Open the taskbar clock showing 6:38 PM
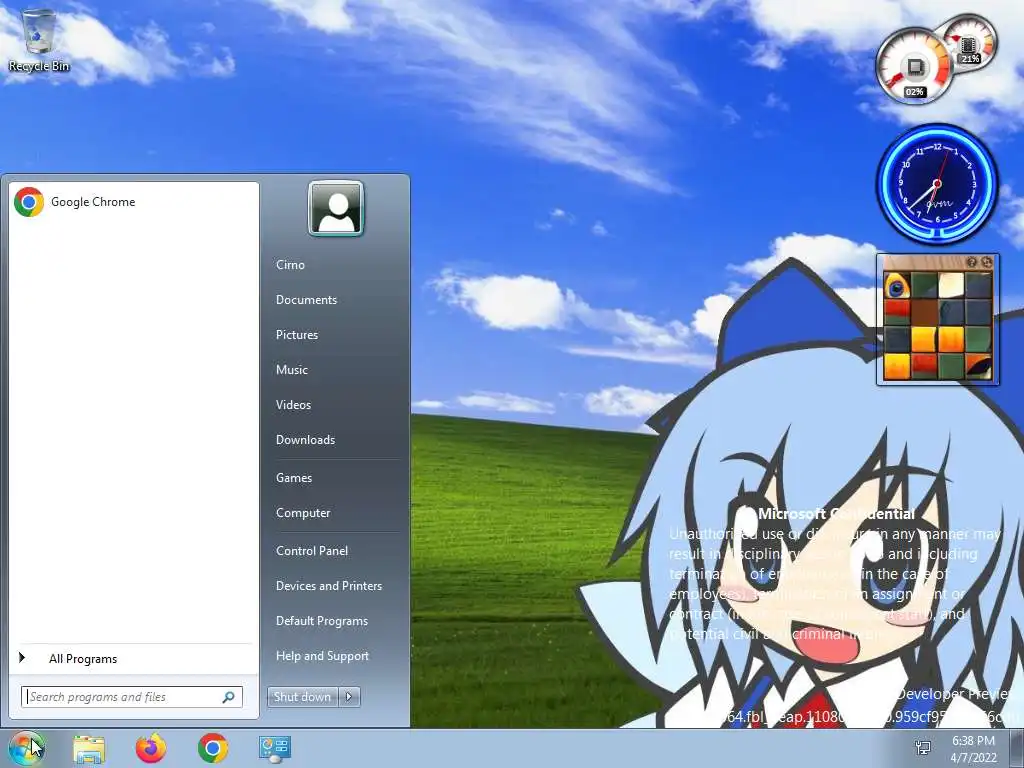This screenshot has height=768, width=1024. pyautogui.click(x=973, y=749)
